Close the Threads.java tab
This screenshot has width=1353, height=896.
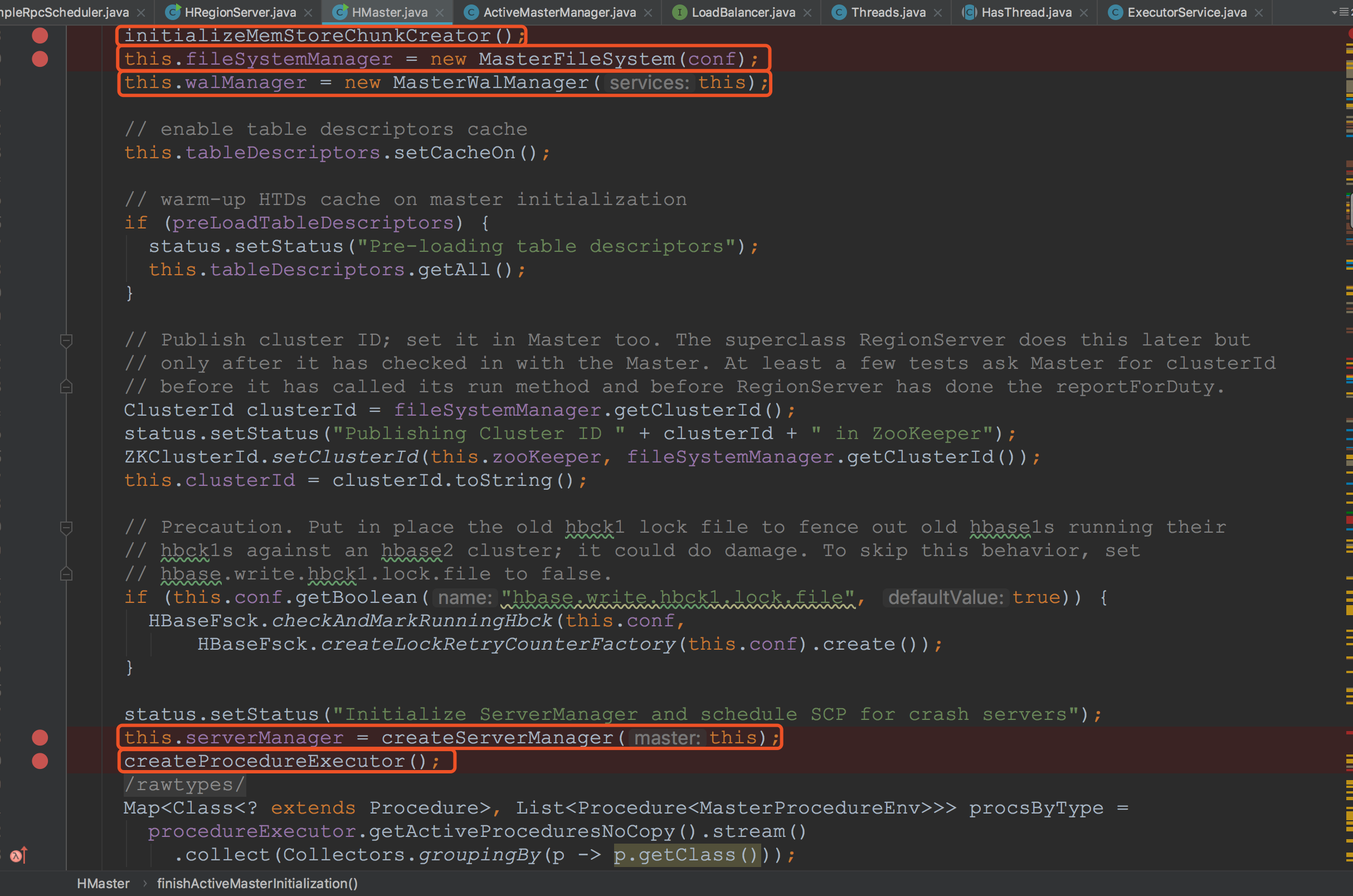point(938,13)
